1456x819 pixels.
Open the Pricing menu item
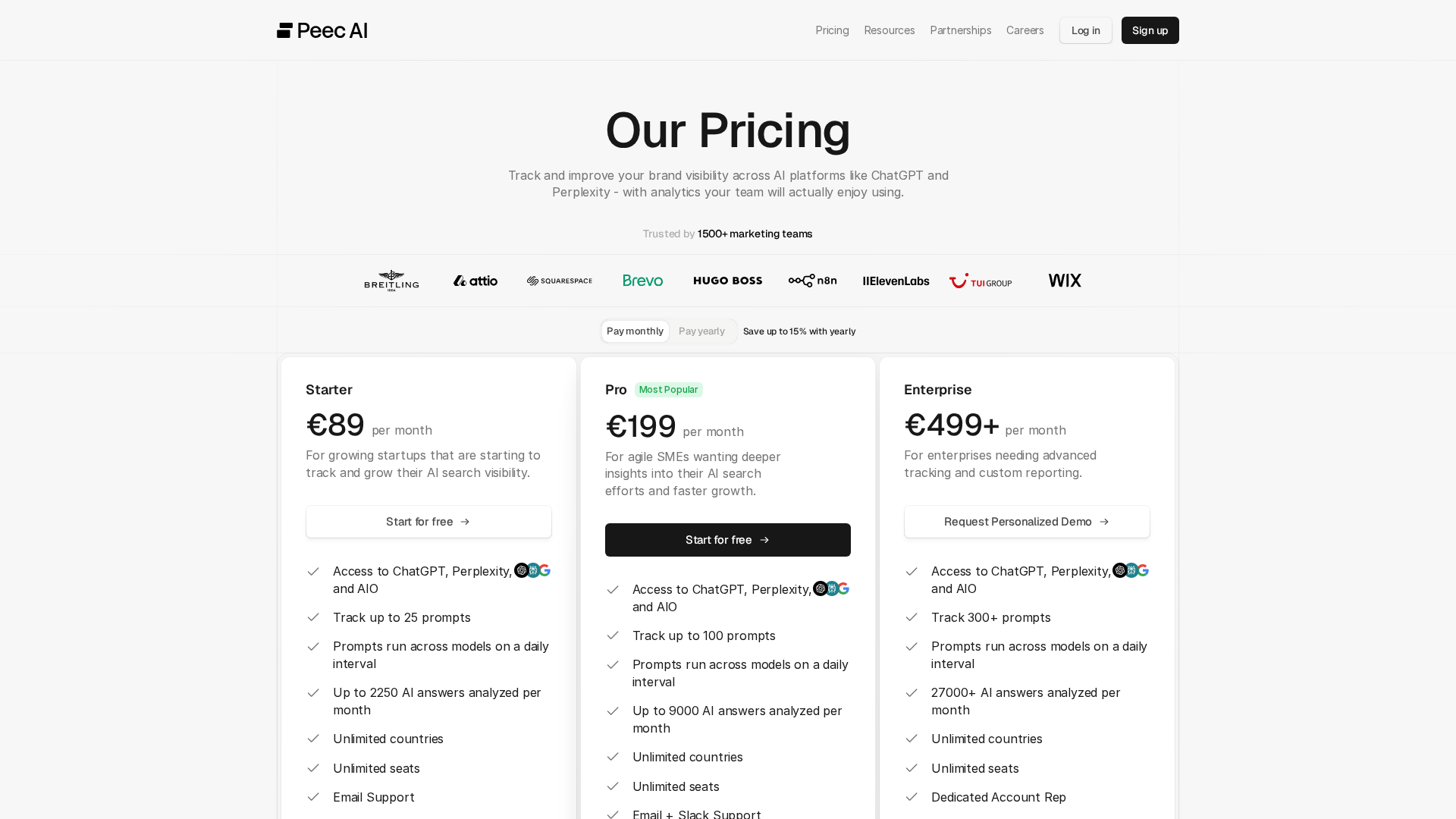pyautogui.click(x=832, y=30)
